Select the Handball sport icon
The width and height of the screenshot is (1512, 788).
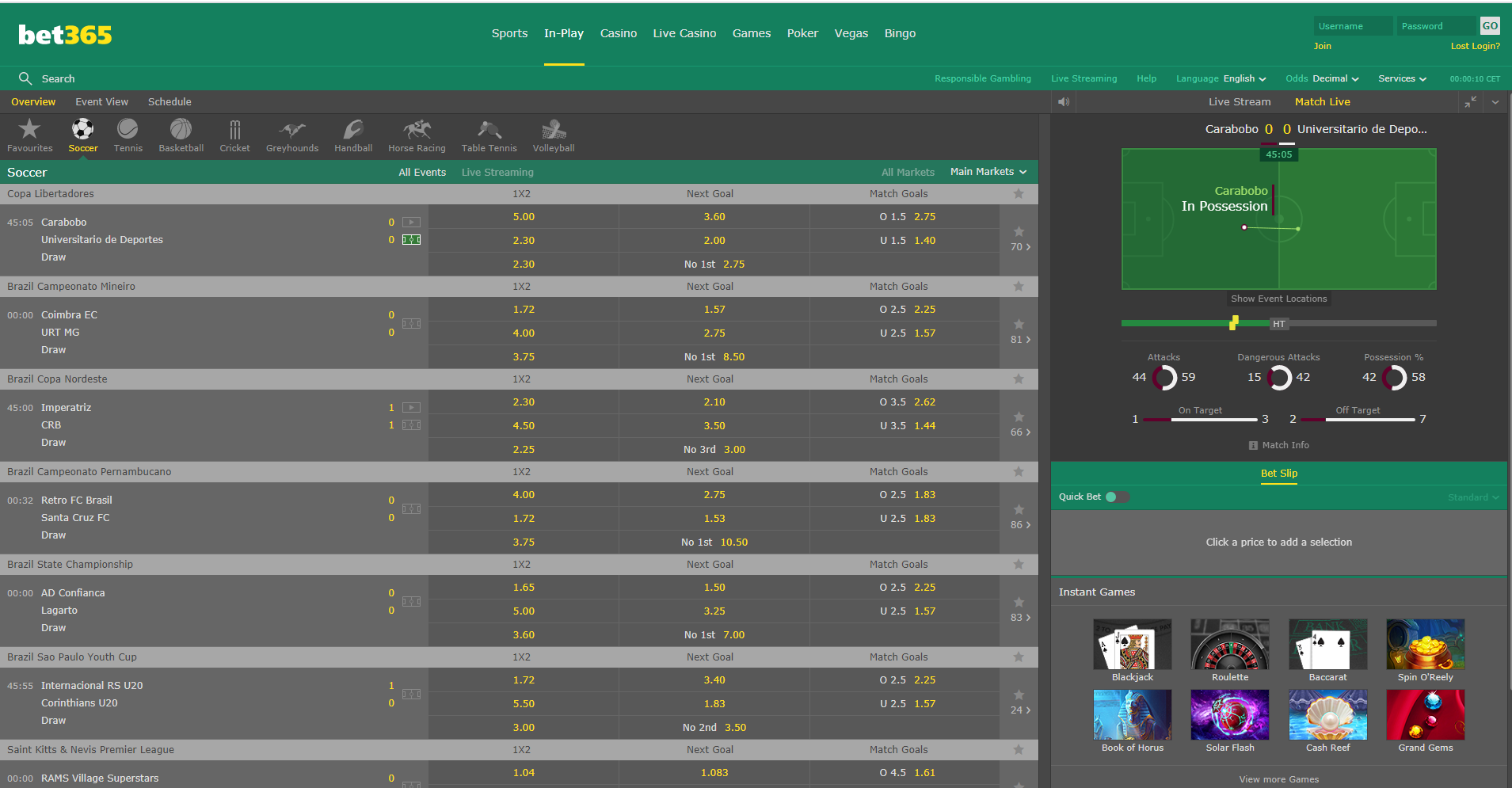(x=353, y=135)
